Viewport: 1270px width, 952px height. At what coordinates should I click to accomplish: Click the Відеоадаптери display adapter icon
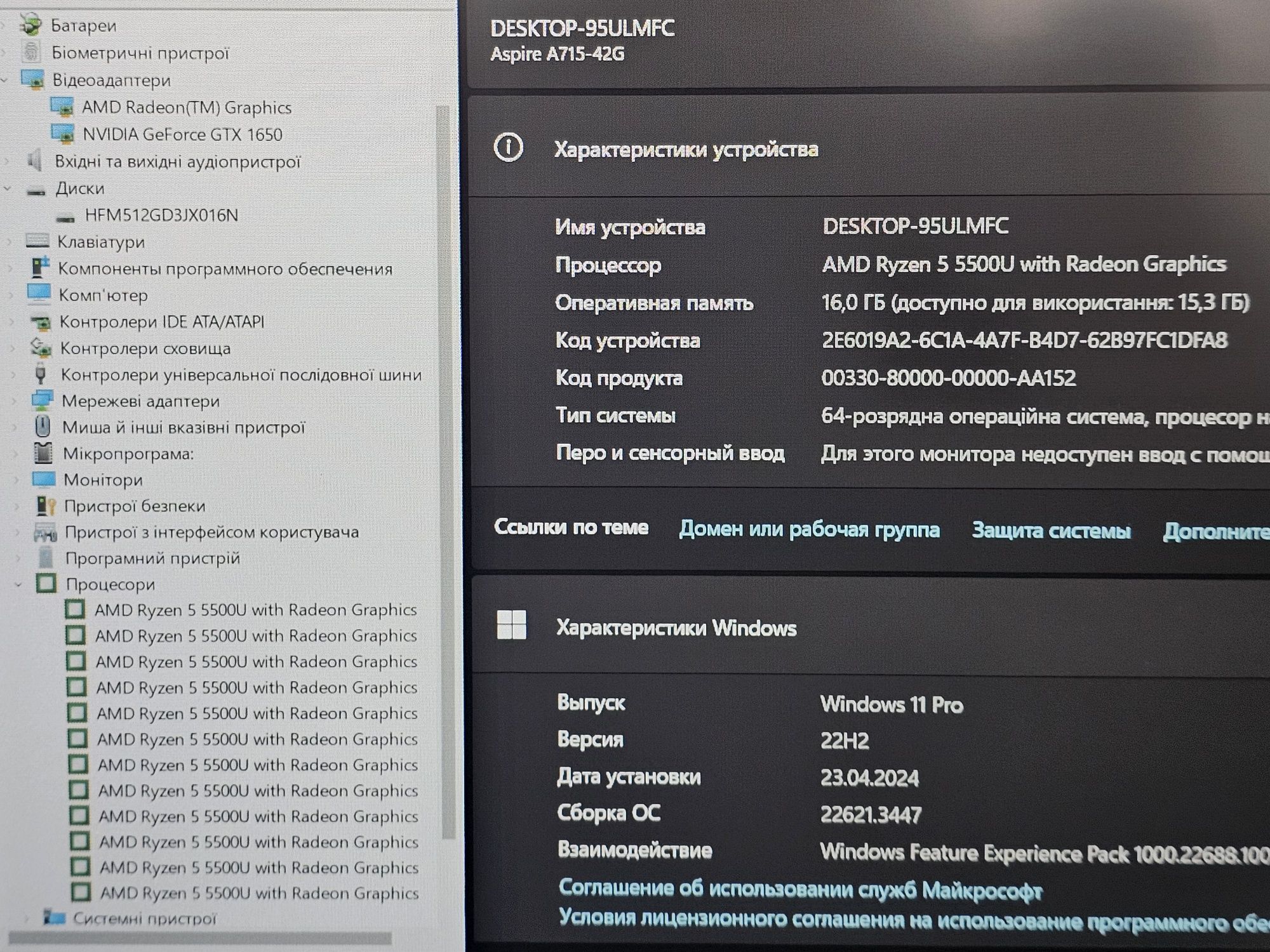click(x=32, y=79)
